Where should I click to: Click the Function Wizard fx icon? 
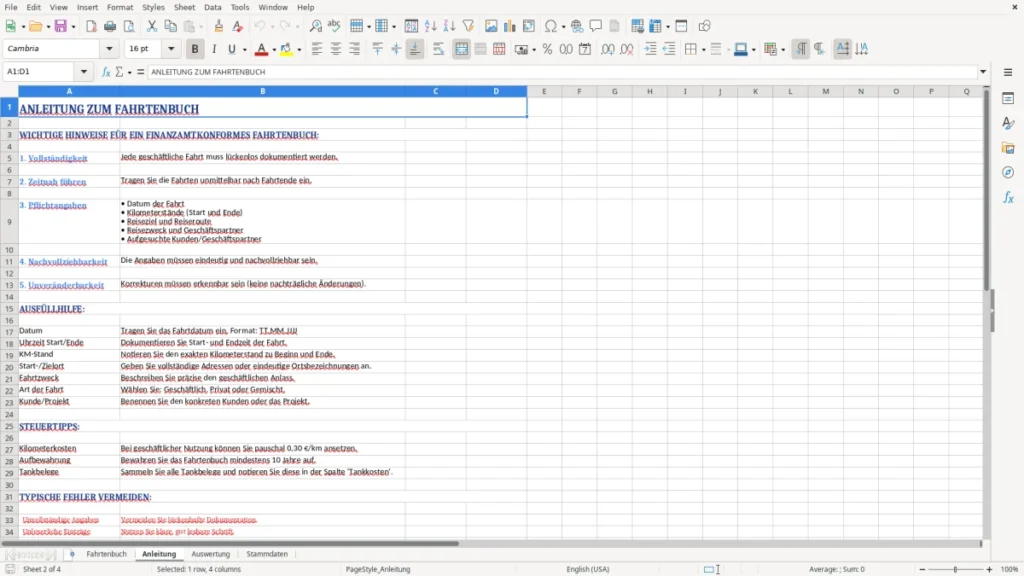point(106,72)
